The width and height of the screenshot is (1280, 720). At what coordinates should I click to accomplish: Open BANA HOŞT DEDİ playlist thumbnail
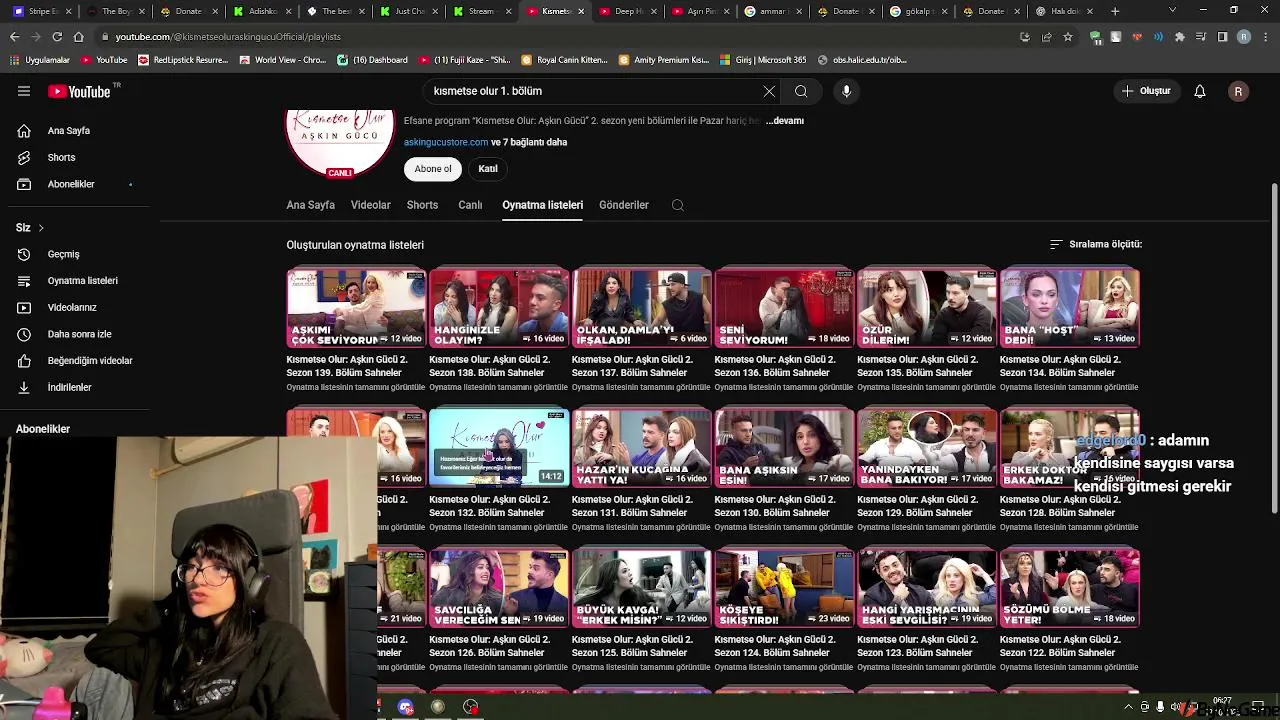pos(1070,308)
